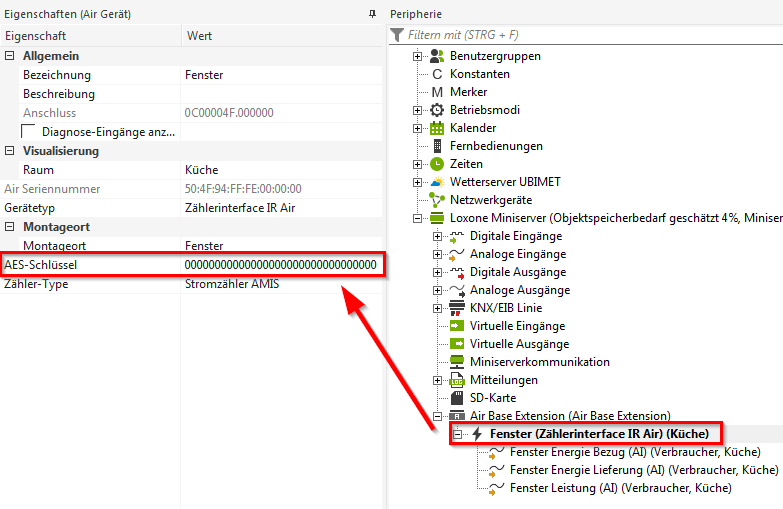Screen dimensions: 783x509
Task: Click the Wetterserver UBIMET weather icon
Action: tap(437, 182)
